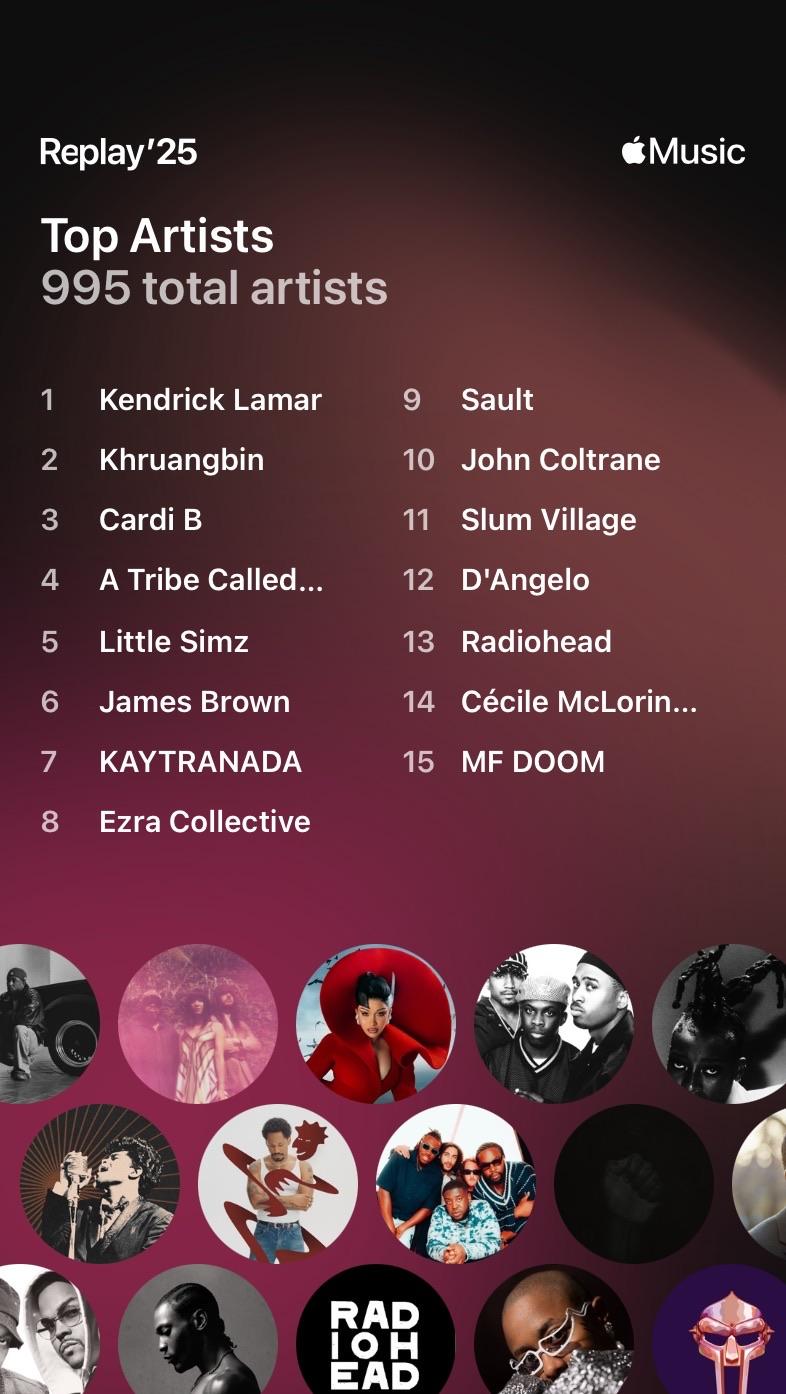
Task: Open the John Coltrane entry
Action: (x=560, y=460)
